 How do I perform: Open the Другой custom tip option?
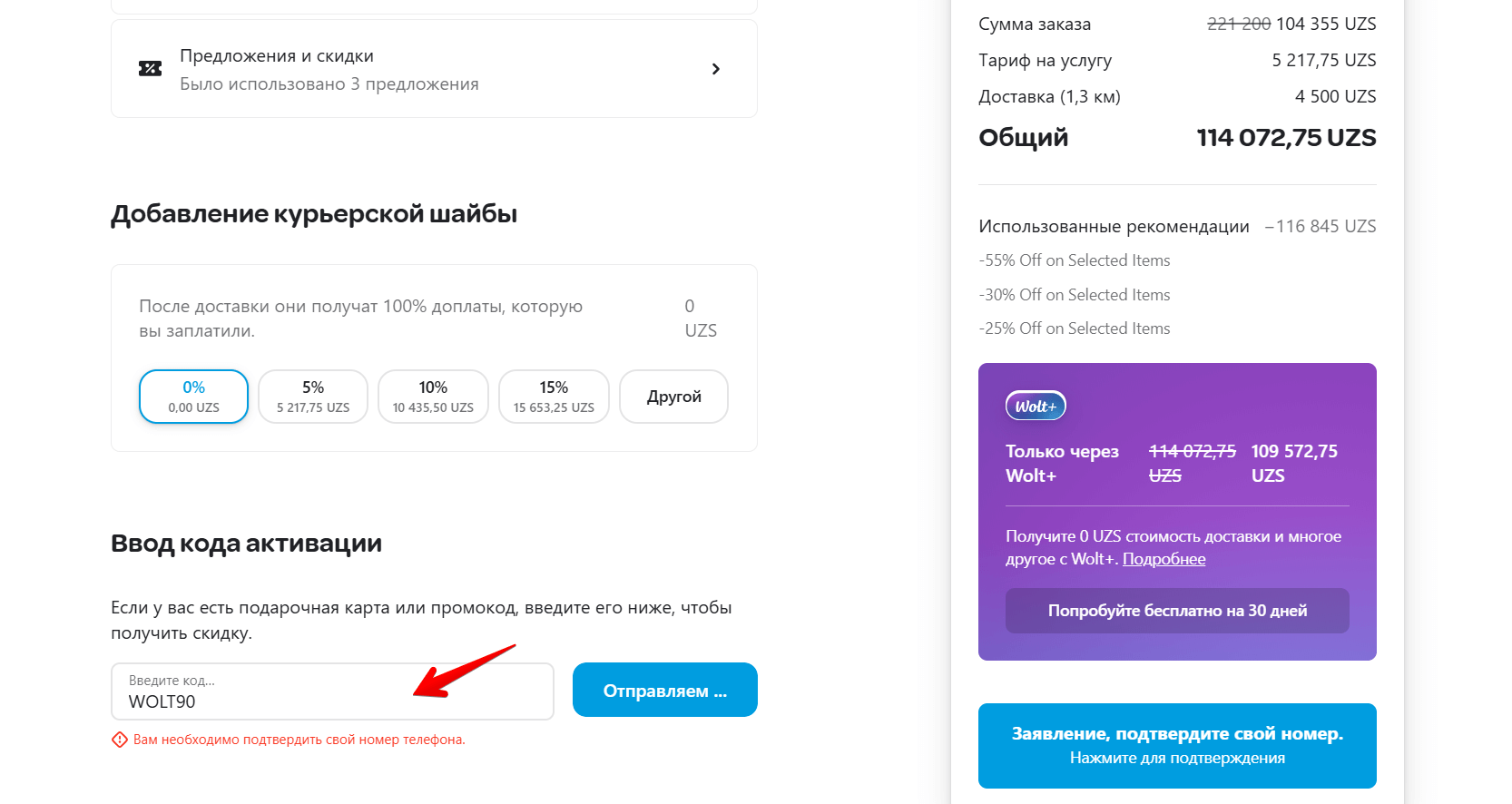pos(673,397)
